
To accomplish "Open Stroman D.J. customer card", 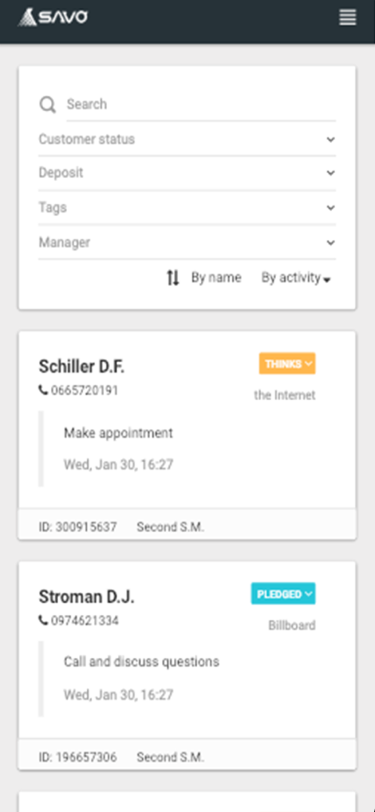I will [x=86, y=597].
